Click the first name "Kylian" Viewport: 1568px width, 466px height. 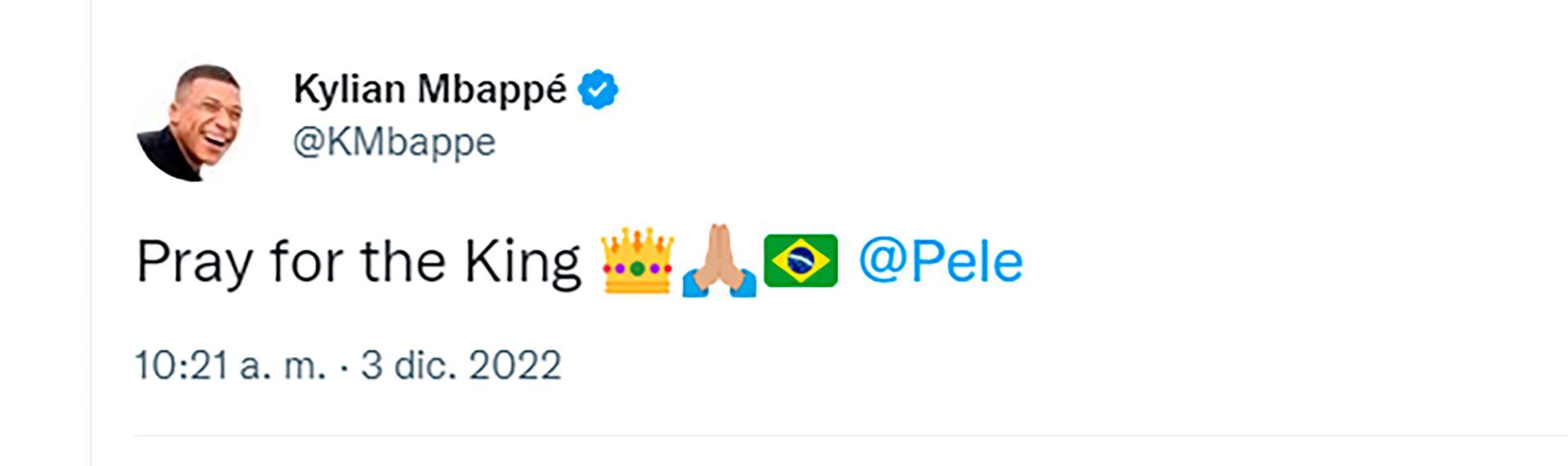349,88
